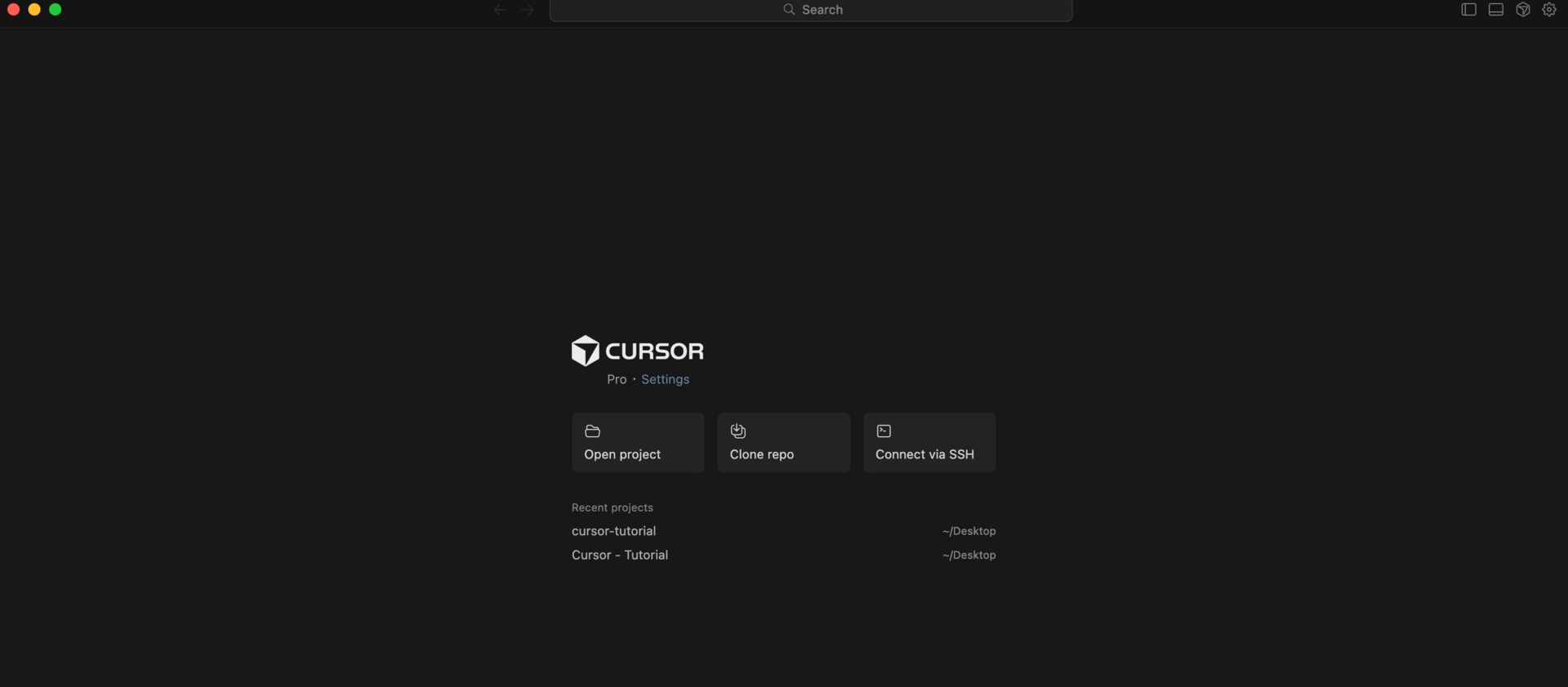Click the Open project button
This screenshot has width=1568, height=687.
coord(638,443)
